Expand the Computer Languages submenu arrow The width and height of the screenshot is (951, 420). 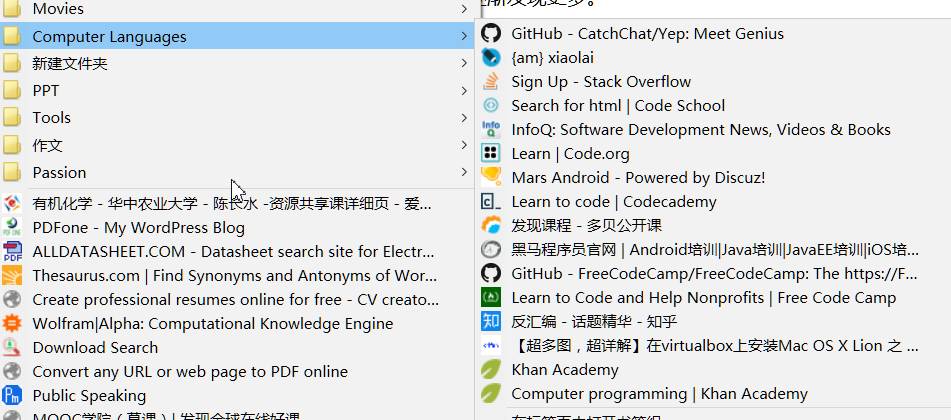click(x=464, y=36)
